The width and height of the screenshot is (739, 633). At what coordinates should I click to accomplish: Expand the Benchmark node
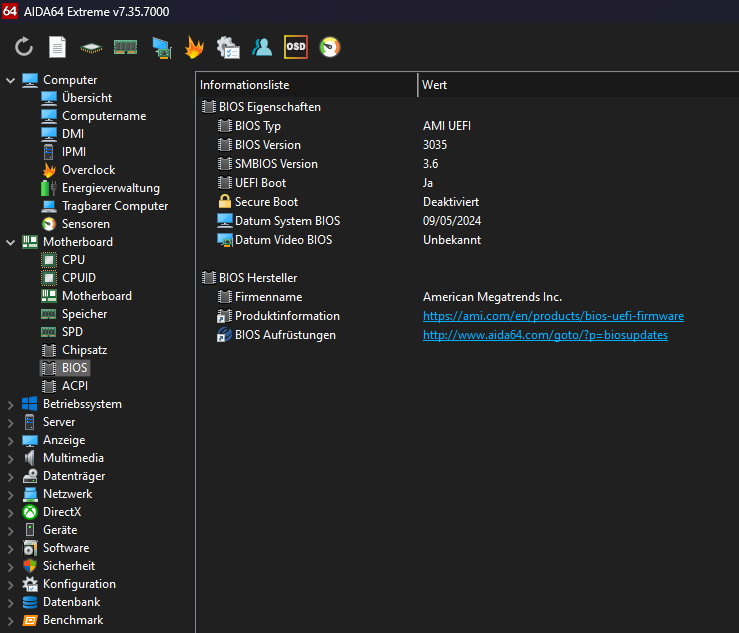pyautogui.click(x=10, y=620)
